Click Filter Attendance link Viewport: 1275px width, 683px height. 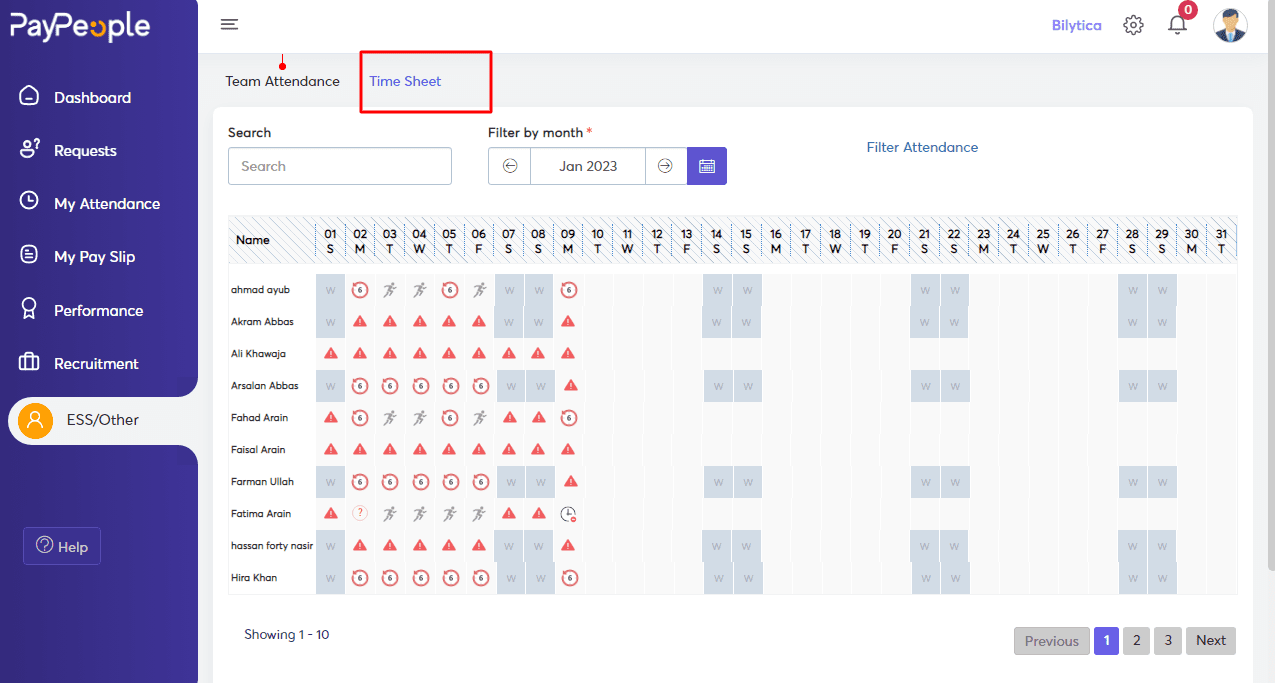click(x=922, y=147)
